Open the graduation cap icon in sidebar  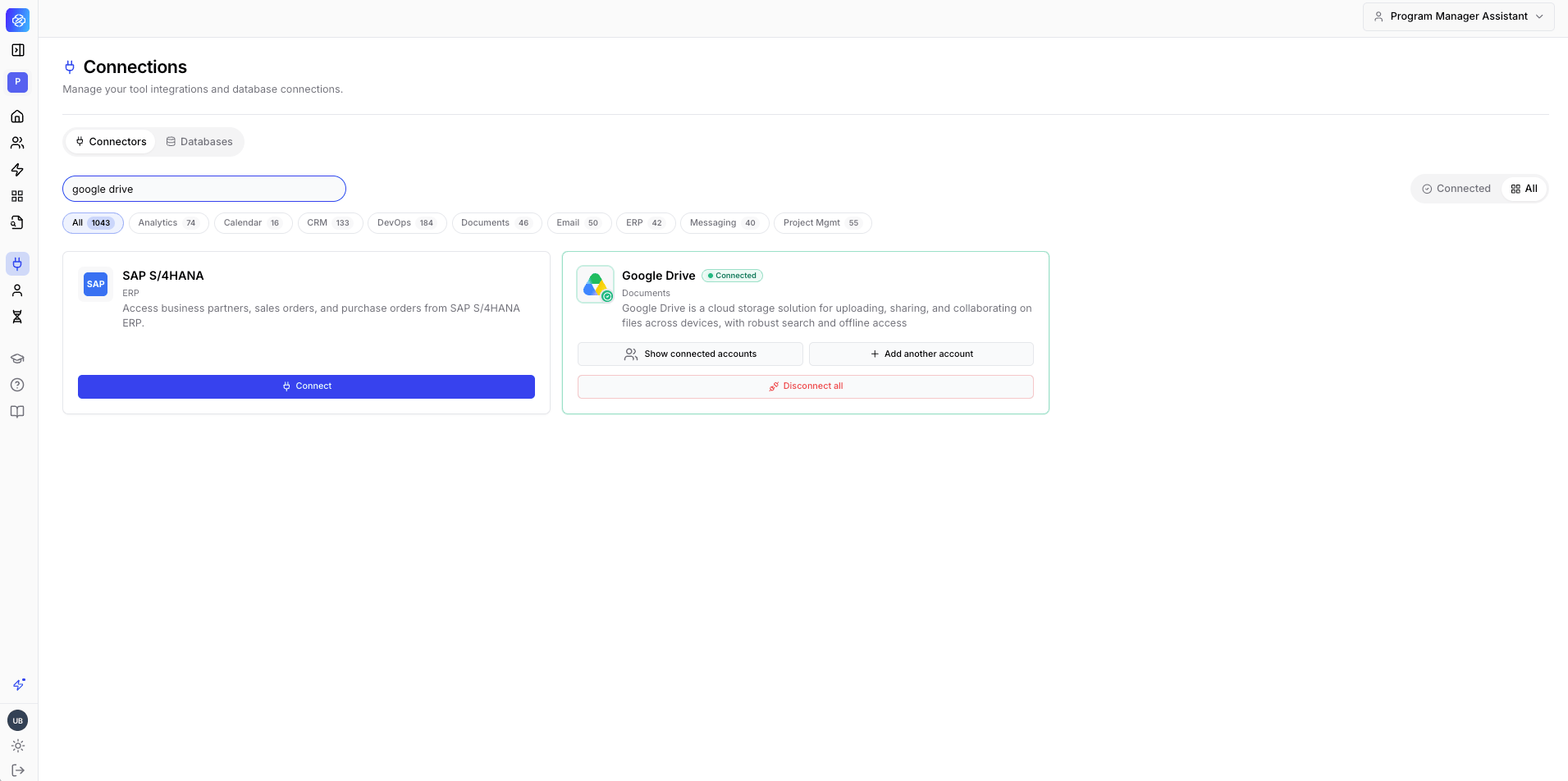pos(17,359)
